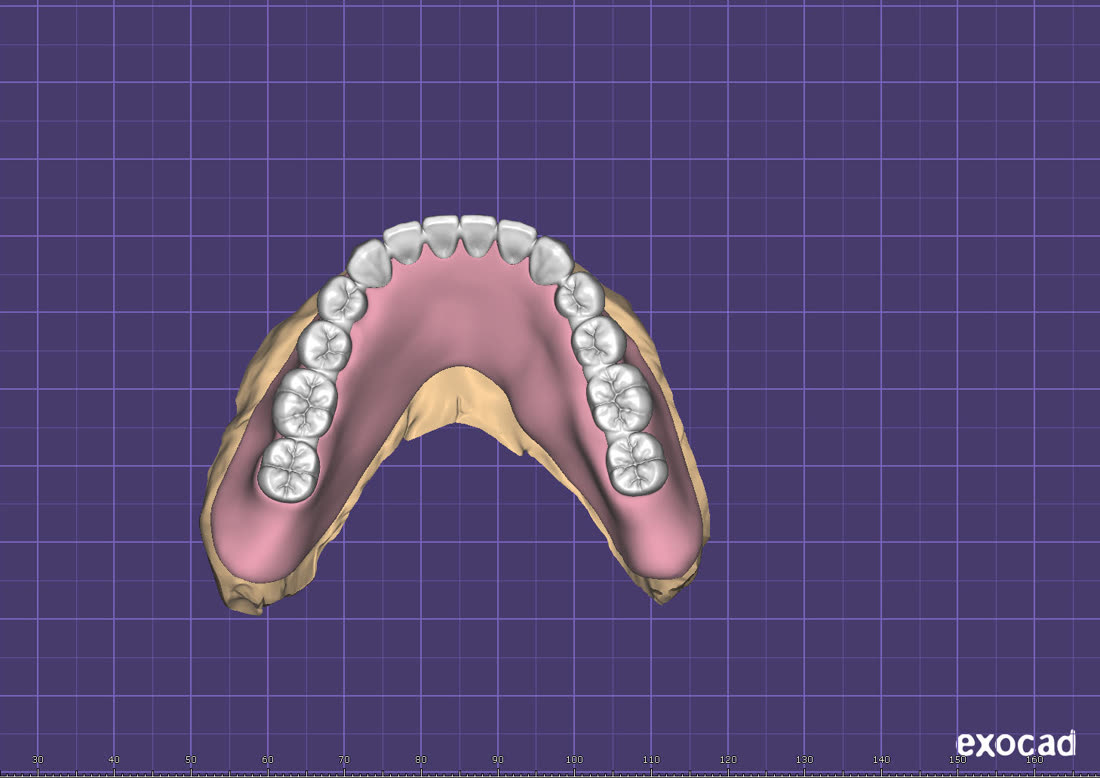Click the second-from-back molar on the left side
The width and height of the screenshot is (1100, 778).
pos(304,403)
